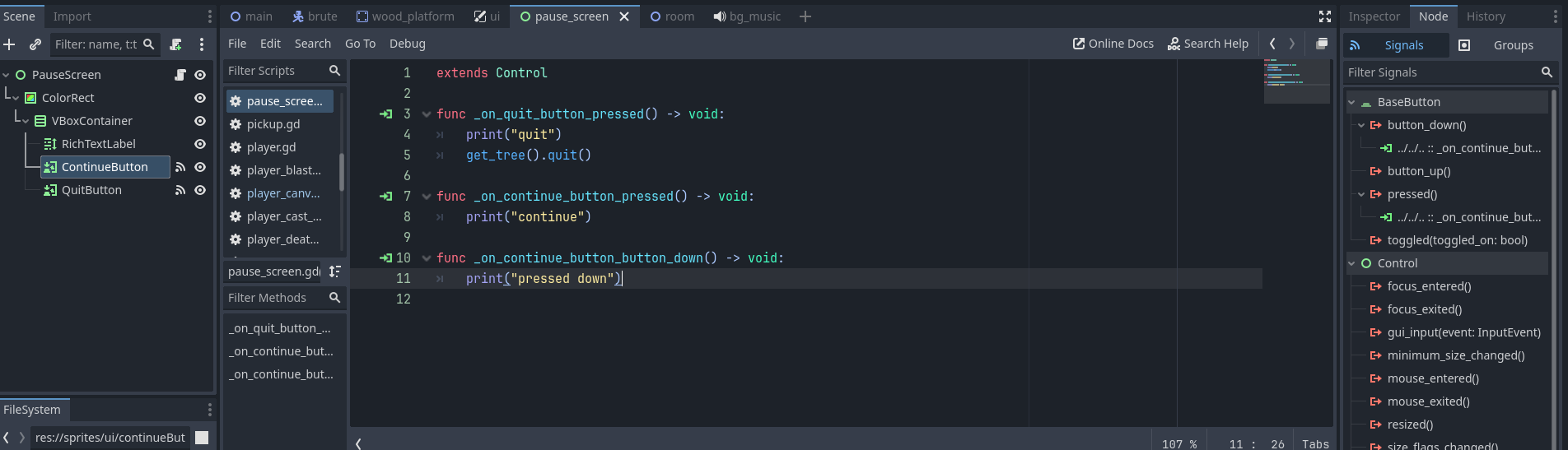Click search icon in Filter Scripts

(x=334, y=71)
